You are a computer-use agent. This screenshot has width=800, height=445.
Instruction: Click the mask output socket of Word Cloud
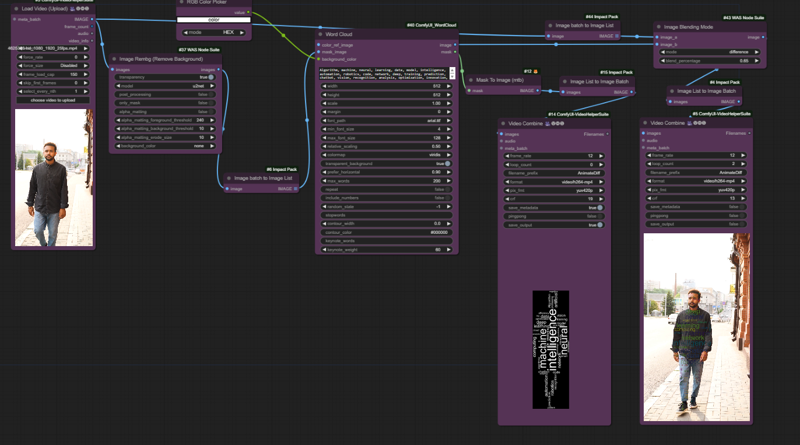[x=455, y=52]
